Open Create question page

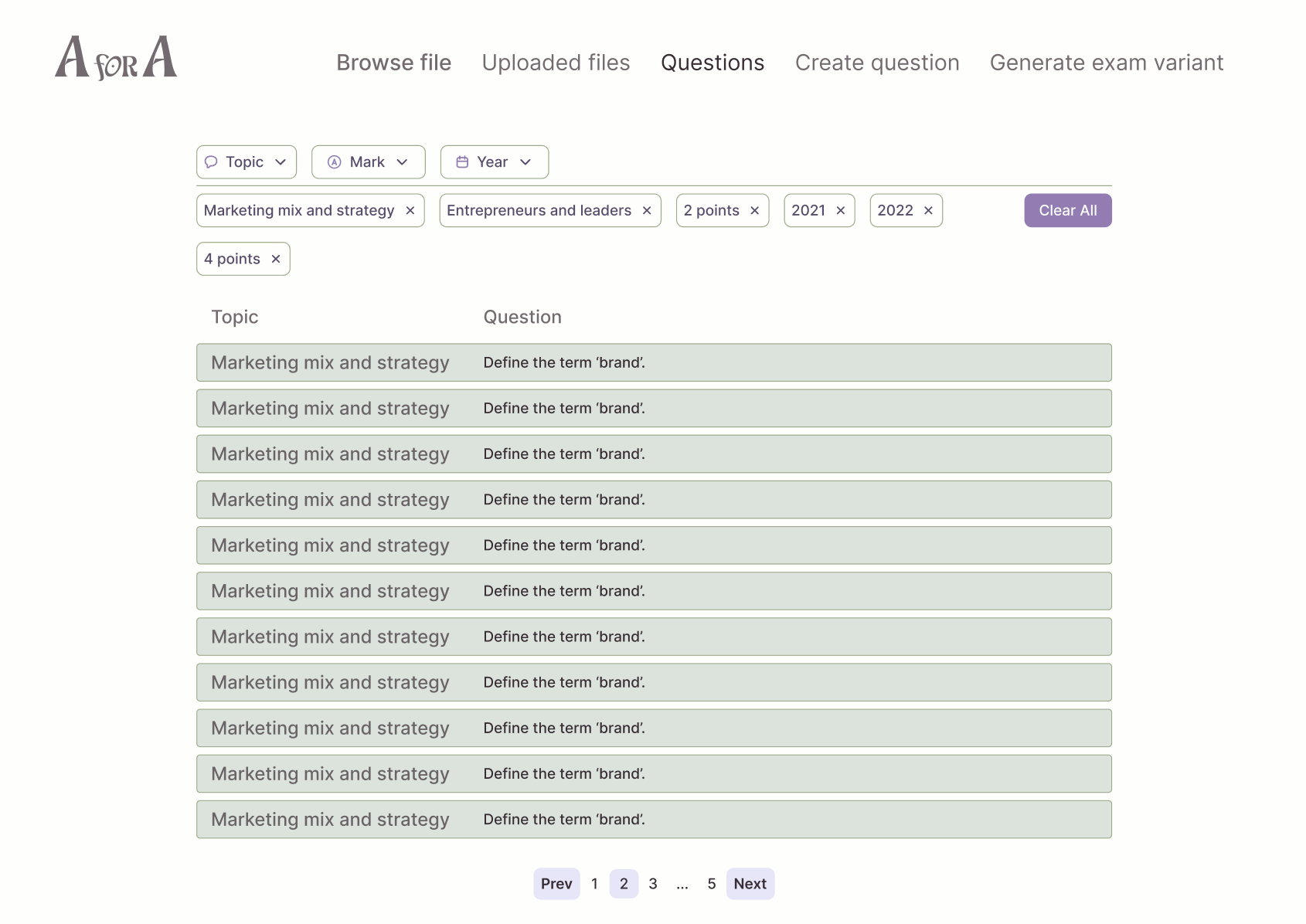pos(877,63)
